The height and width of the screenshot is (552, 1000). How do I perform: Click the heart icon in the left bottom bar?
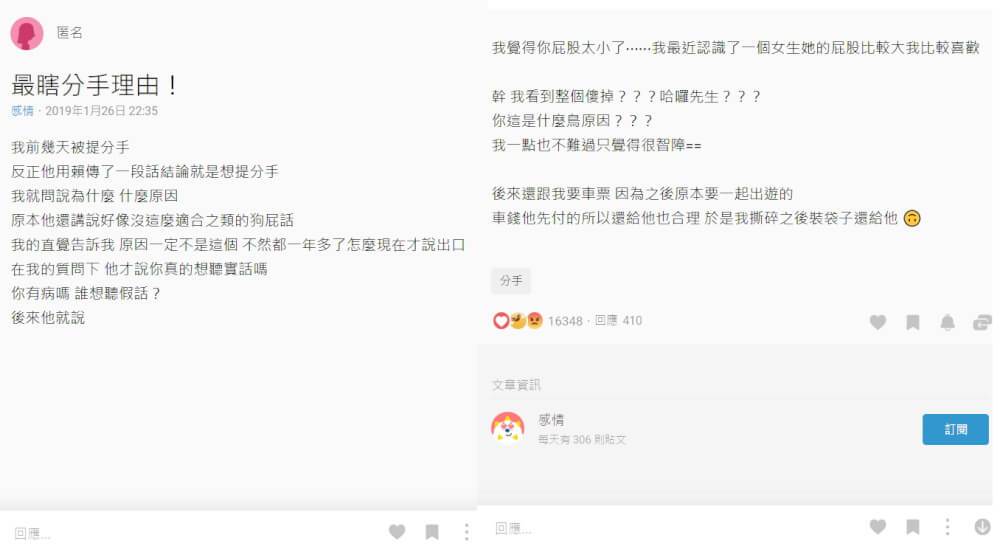[397, 532]
